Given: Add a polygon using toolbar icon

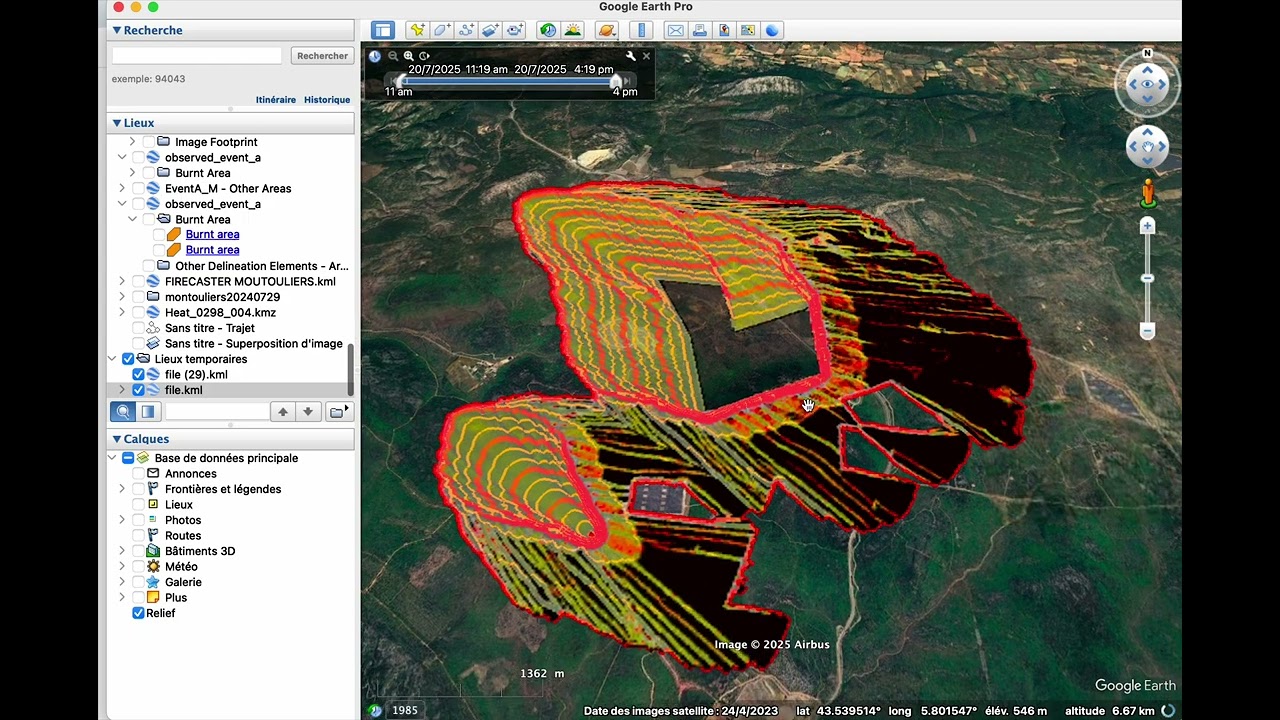Looking at the screenshot, I should pyautogui.click(x=442, y=30).
